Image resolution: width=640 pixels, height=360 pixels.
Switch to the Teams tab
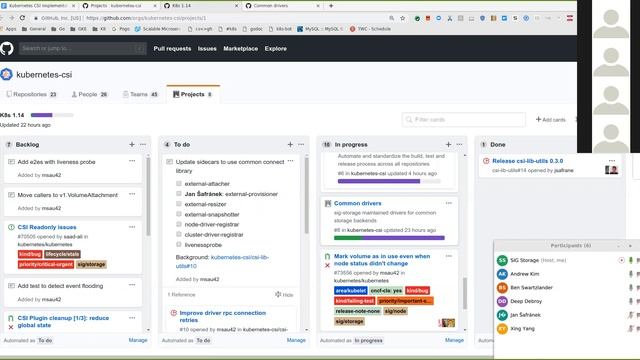click(140, 94)
